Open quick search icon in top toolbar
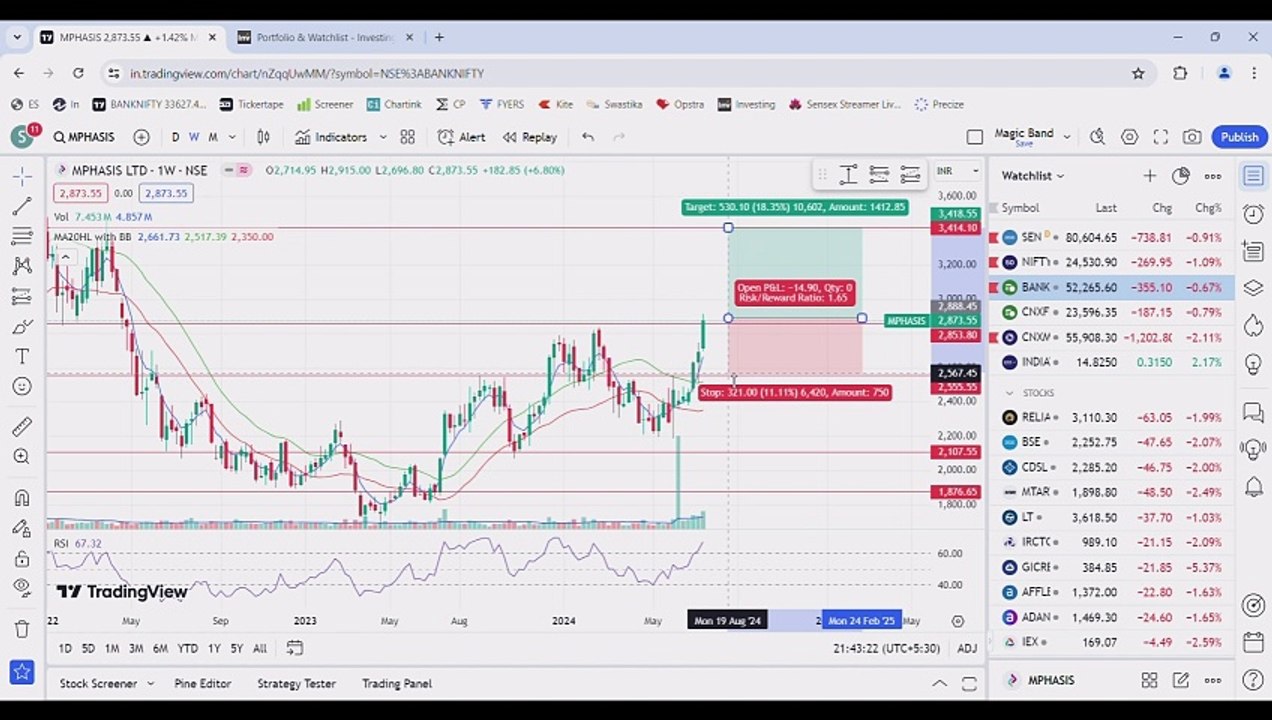 [x=1098, y=137]
